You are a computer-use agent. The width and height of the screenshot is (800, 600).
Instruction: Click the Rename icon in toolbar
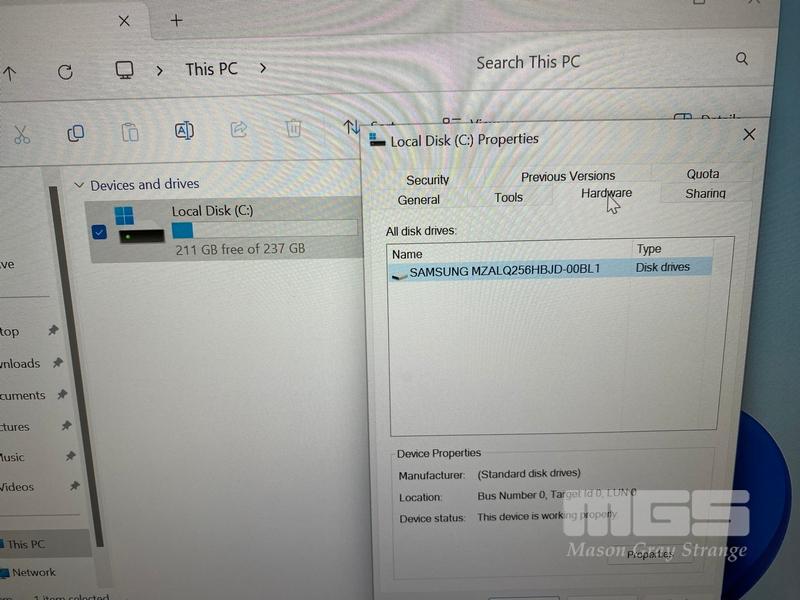[x=184, y=130]
